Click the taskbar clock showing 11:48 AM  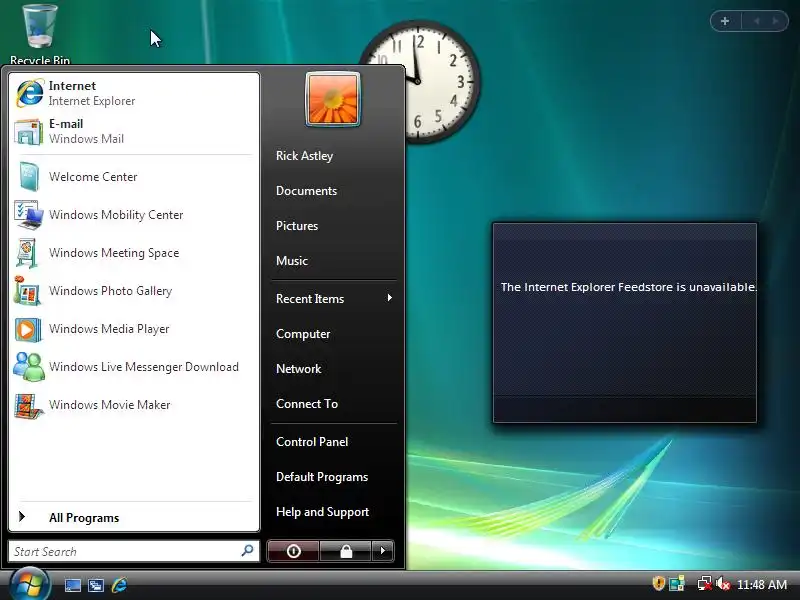pos(761,584)
